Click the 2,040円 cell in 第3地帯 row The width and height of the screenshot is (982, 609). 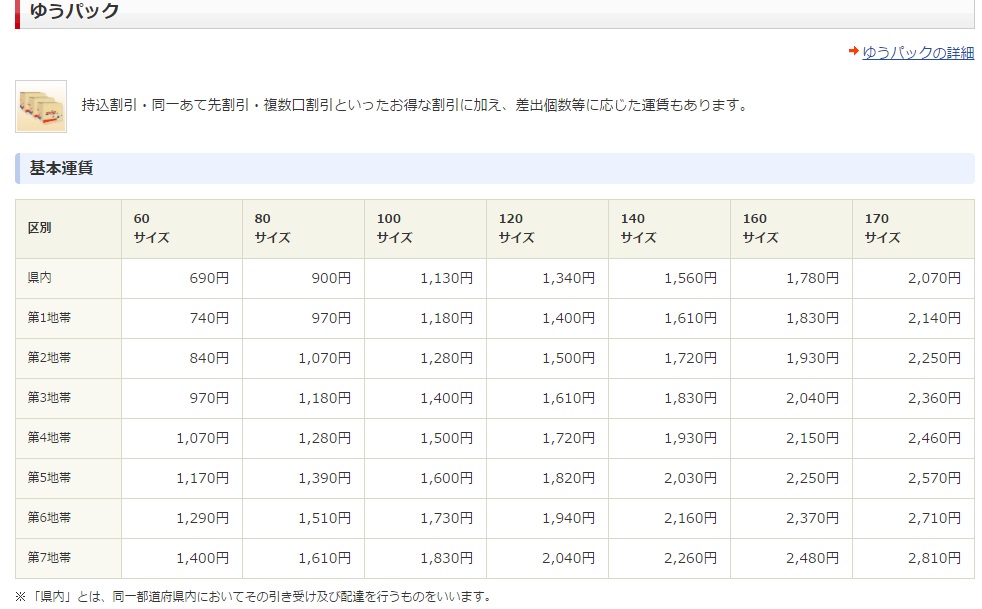coord(792,398)
